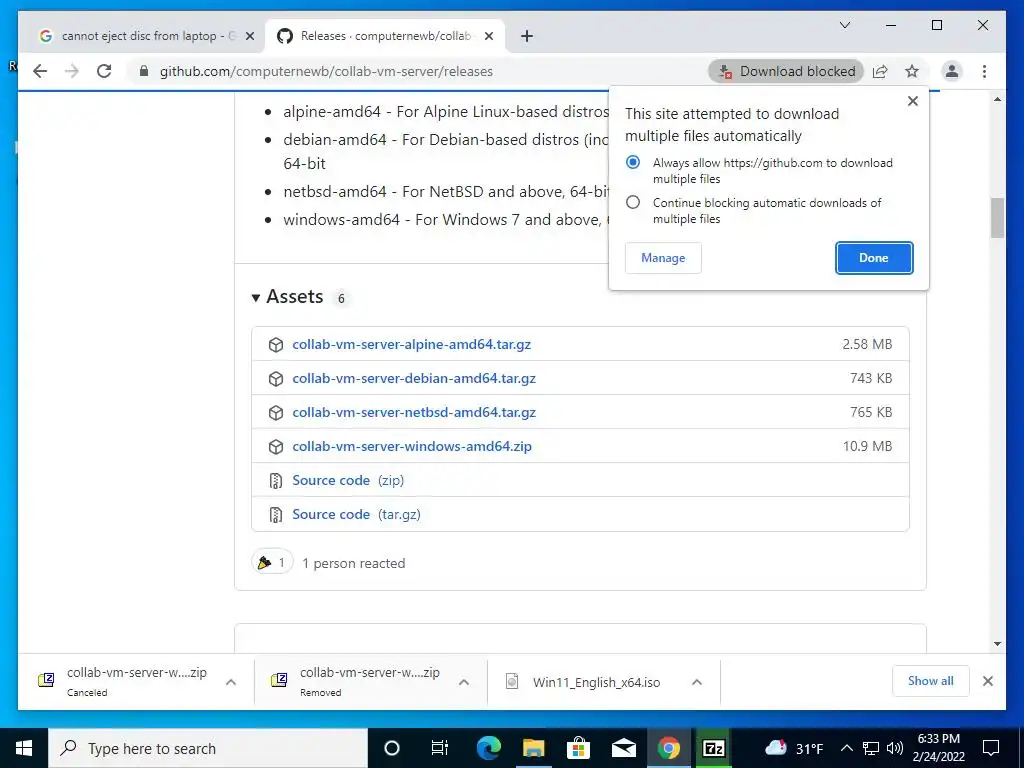Open 7-Zip from the taskbar
1024x768 pixels.
tap(714, 748)
